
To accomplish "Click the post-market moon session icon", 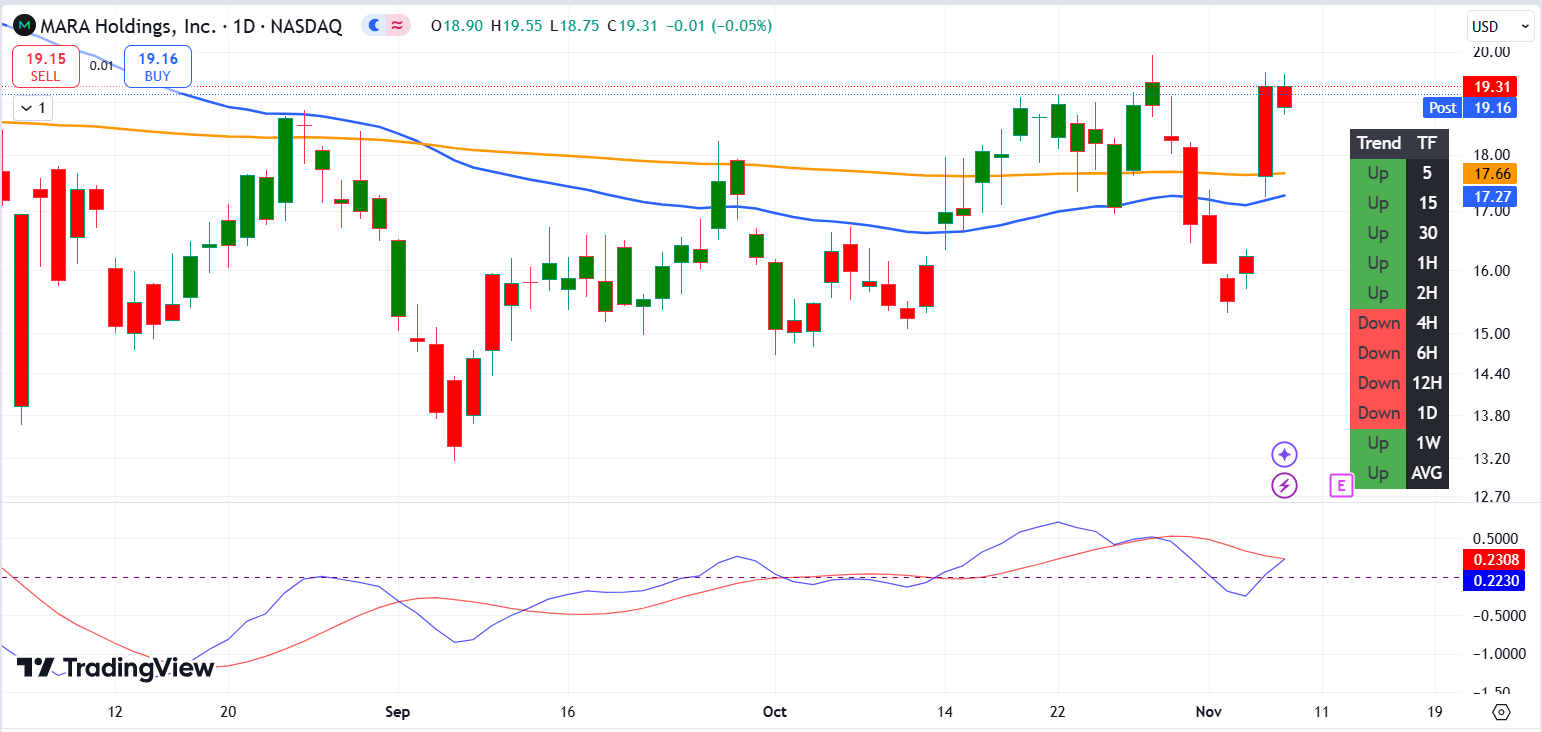I will pyautogui.click(x=375, y=26).
